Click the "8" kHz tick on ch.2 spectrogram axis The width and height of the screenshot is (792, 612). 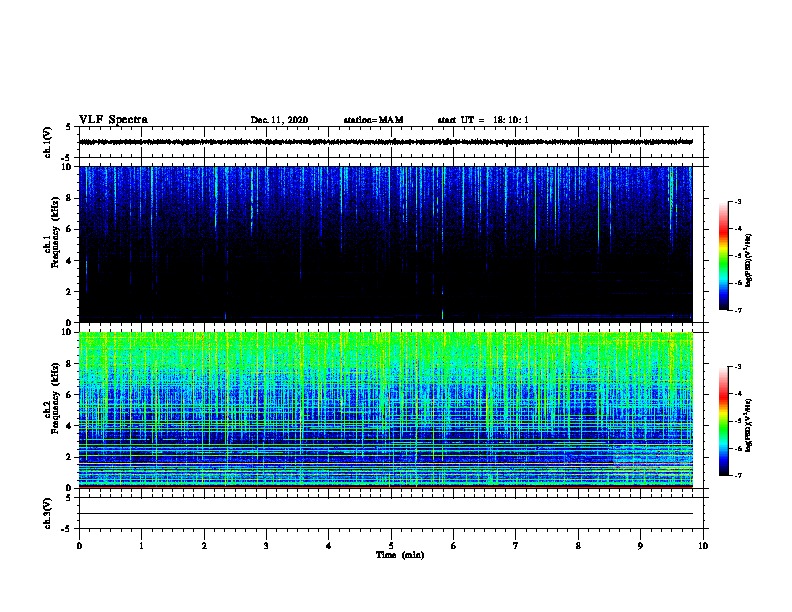(70, 363)
